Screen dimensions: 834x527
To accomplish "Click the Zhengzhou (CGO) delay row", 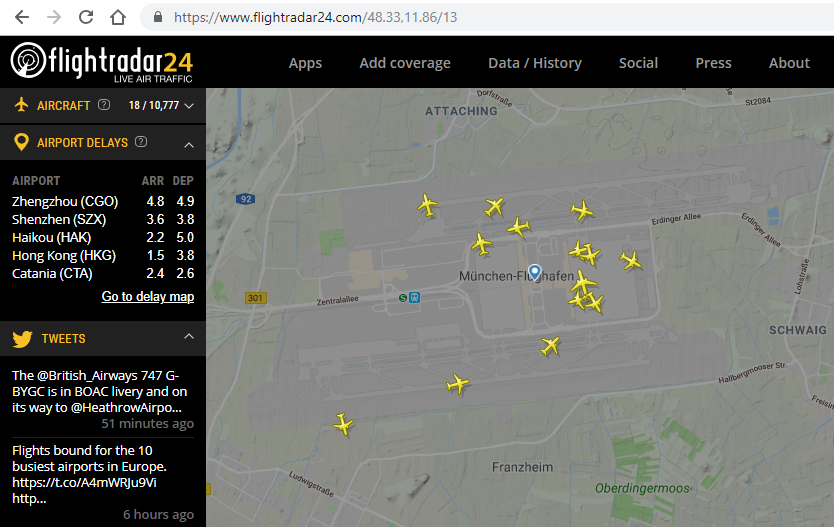I will 103,202.
